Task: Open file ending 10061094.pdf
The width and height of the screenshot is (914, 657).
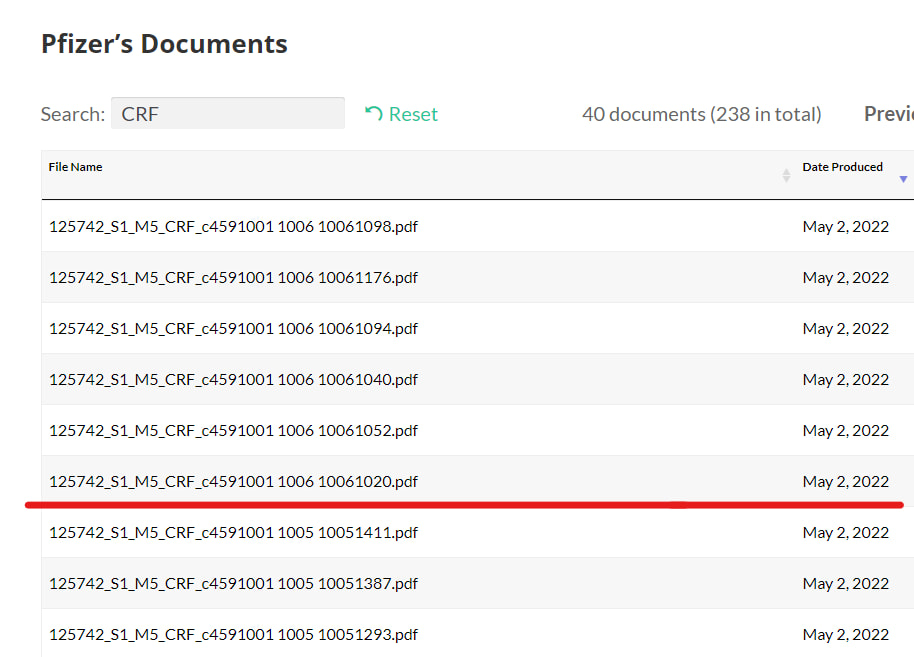Action: click(233, 328)
